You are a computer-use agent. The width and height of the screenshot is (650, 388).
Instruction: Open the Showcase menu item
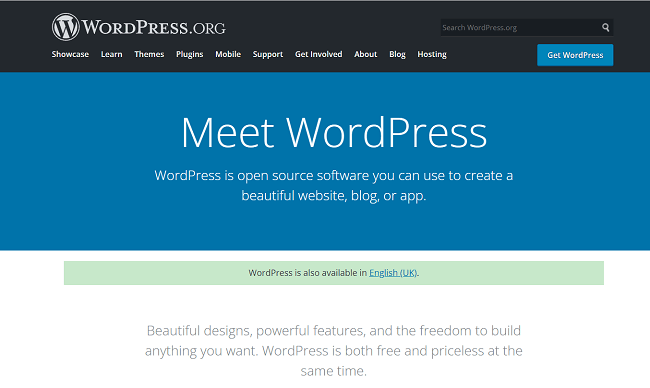(70, 54)
